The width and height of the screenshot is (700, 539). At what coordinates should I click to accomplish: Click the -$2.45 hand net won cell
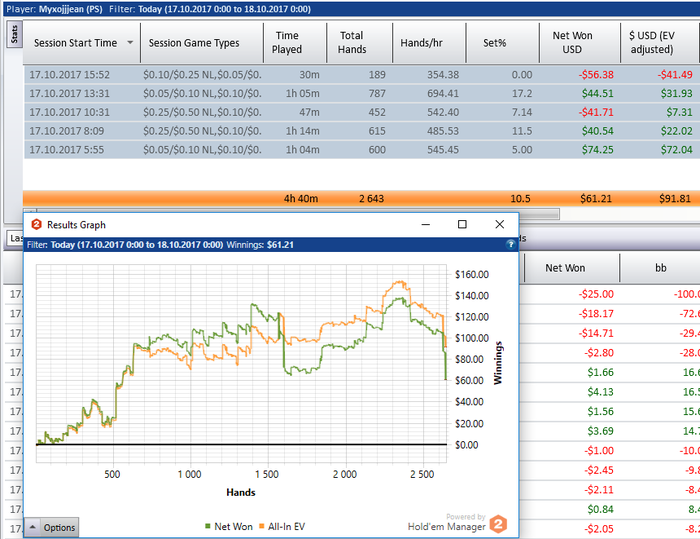pos(599,470)
